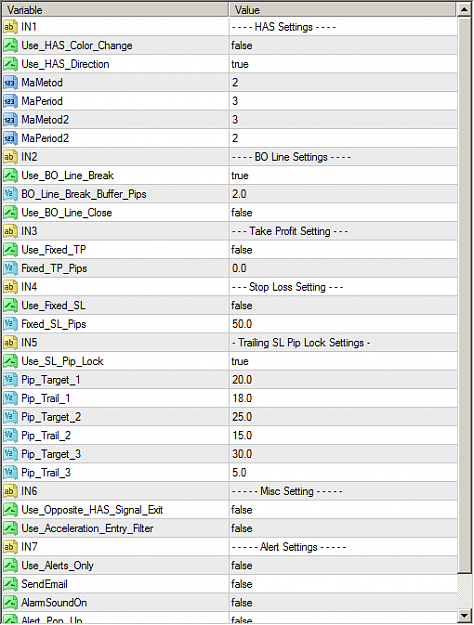
Task: Click the string icon beside IN7
Action: [10, 547]
